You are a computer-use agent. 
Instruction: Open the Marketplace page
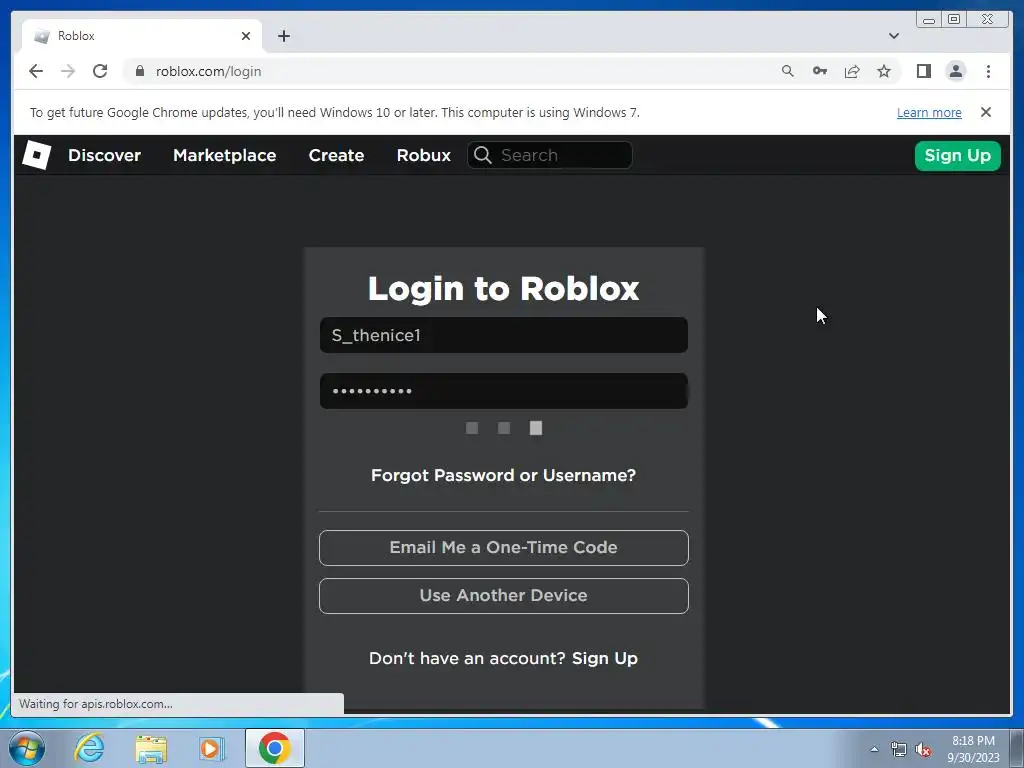click(225, 155)
